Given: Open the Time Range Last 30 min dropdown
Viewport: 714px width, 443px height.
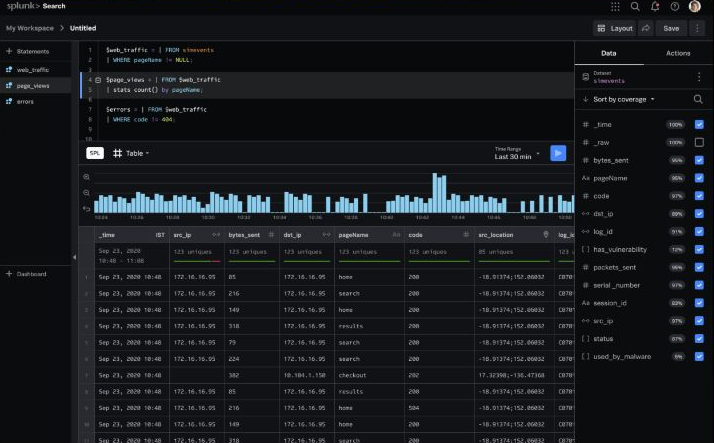Looking at the screenshot, I should 517,153.
